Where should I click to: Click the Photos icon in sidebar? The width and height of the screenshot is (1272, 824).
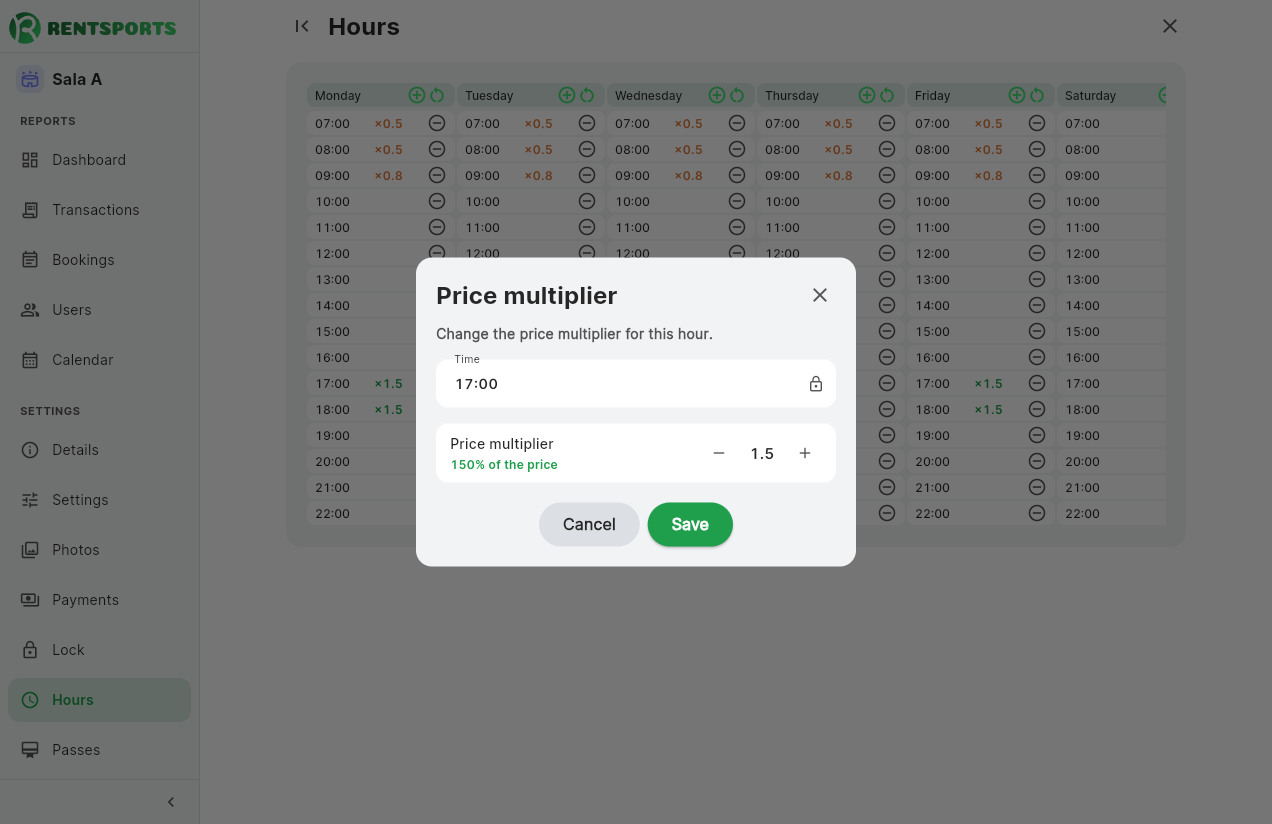30,550
